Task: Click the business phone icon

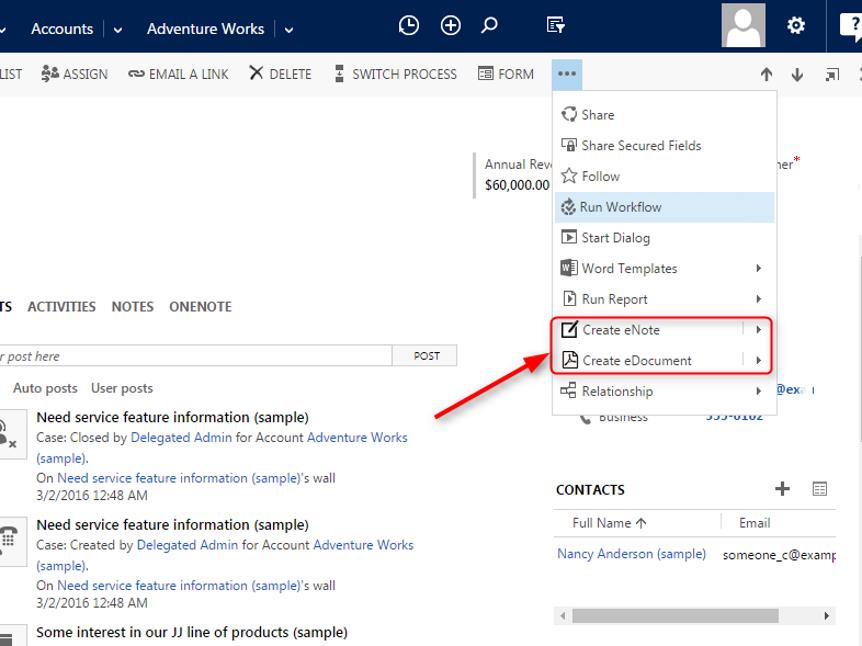Action: tap(585, 419)
